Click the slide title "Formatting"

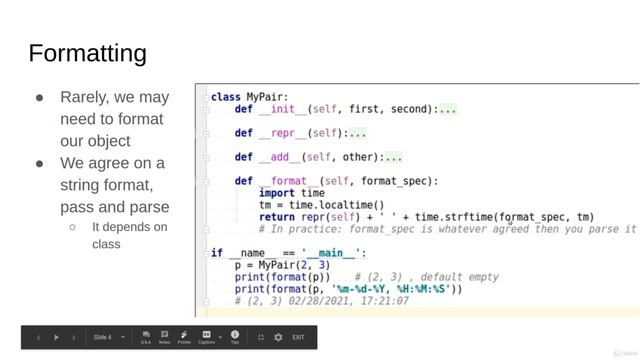coord(88,53)
